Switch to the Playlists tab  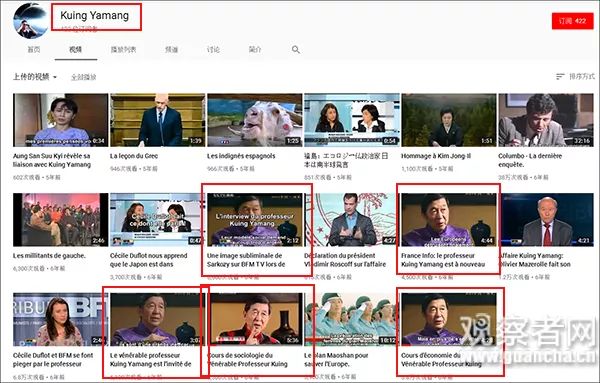[x=123, y=50]
